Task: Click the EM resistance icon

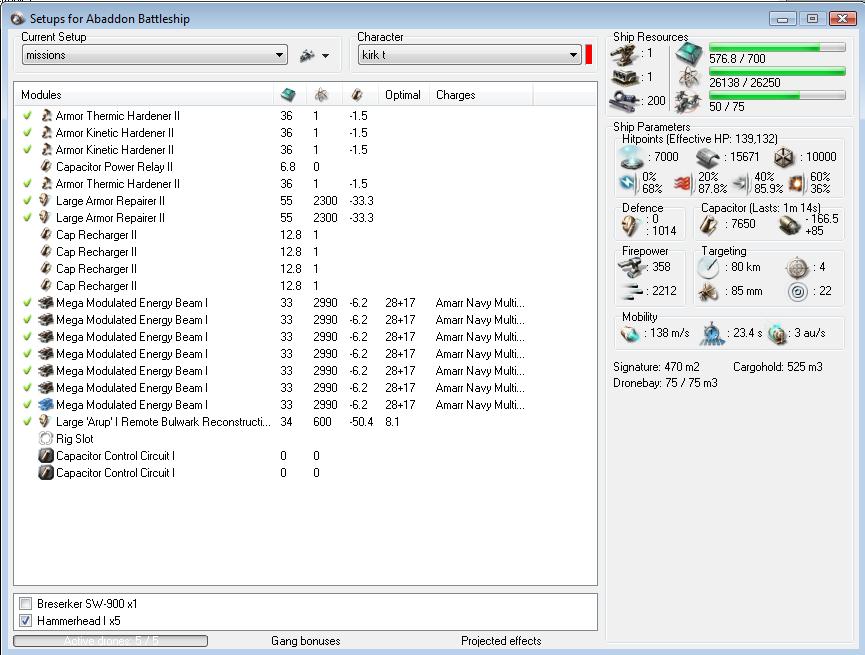Action: click(627, 183)
